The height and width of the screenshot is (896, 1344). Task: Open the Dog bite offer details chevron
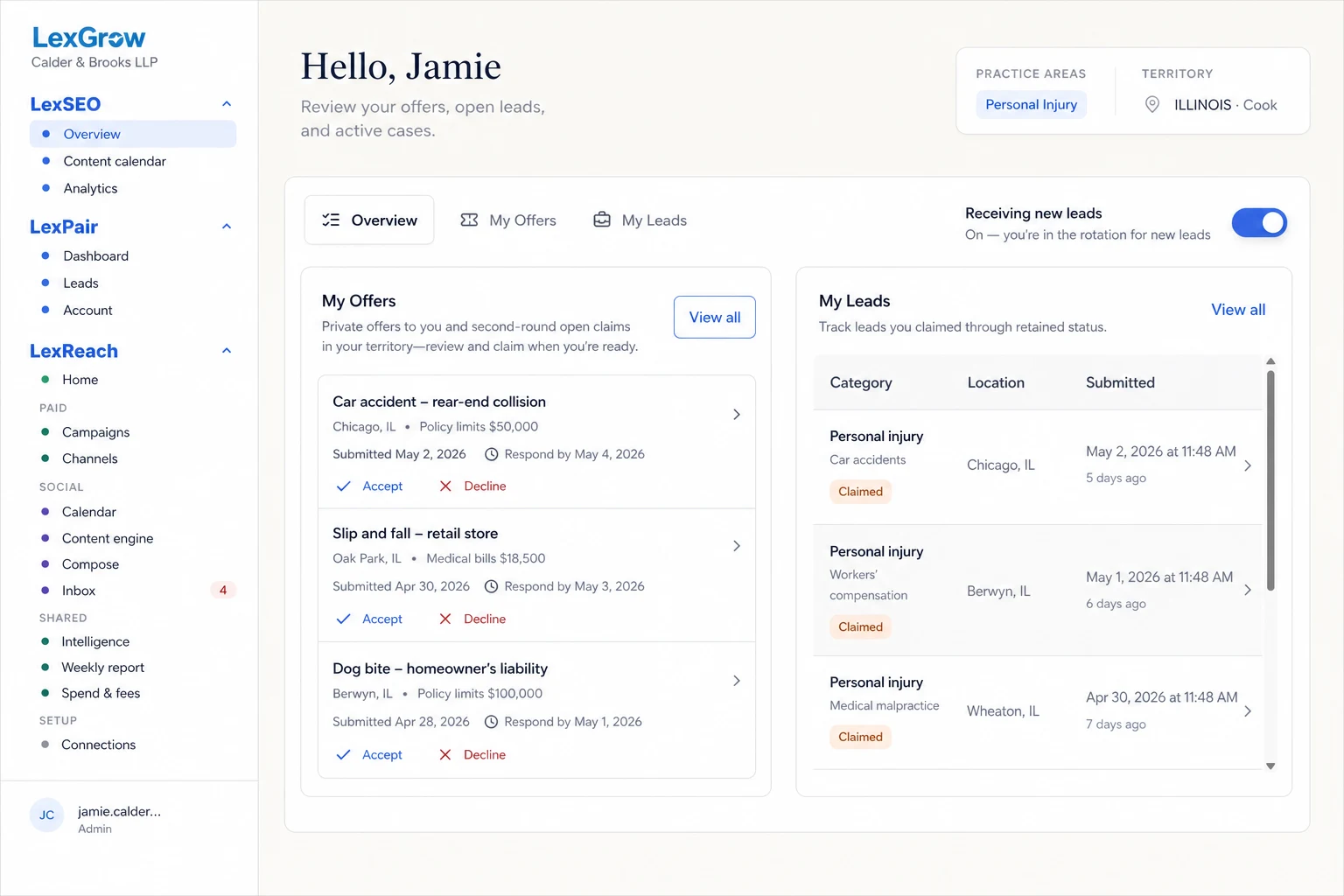[737, 681]
